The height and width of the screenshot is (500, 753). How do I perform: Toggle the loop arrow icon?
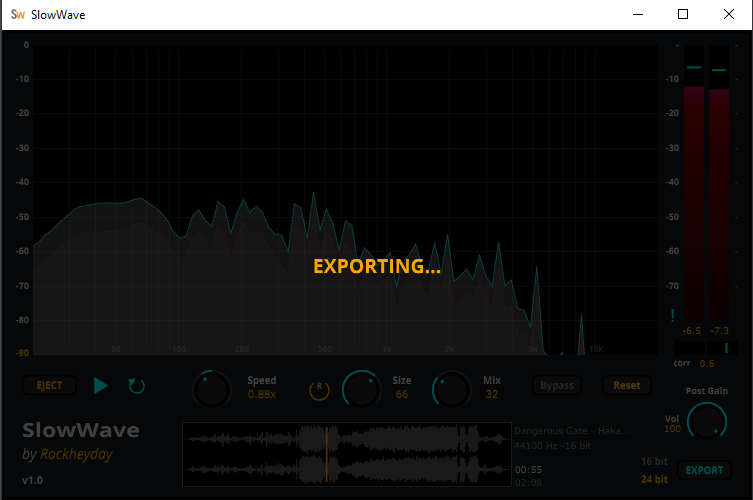pyautogui.click(x=136, y=386)
